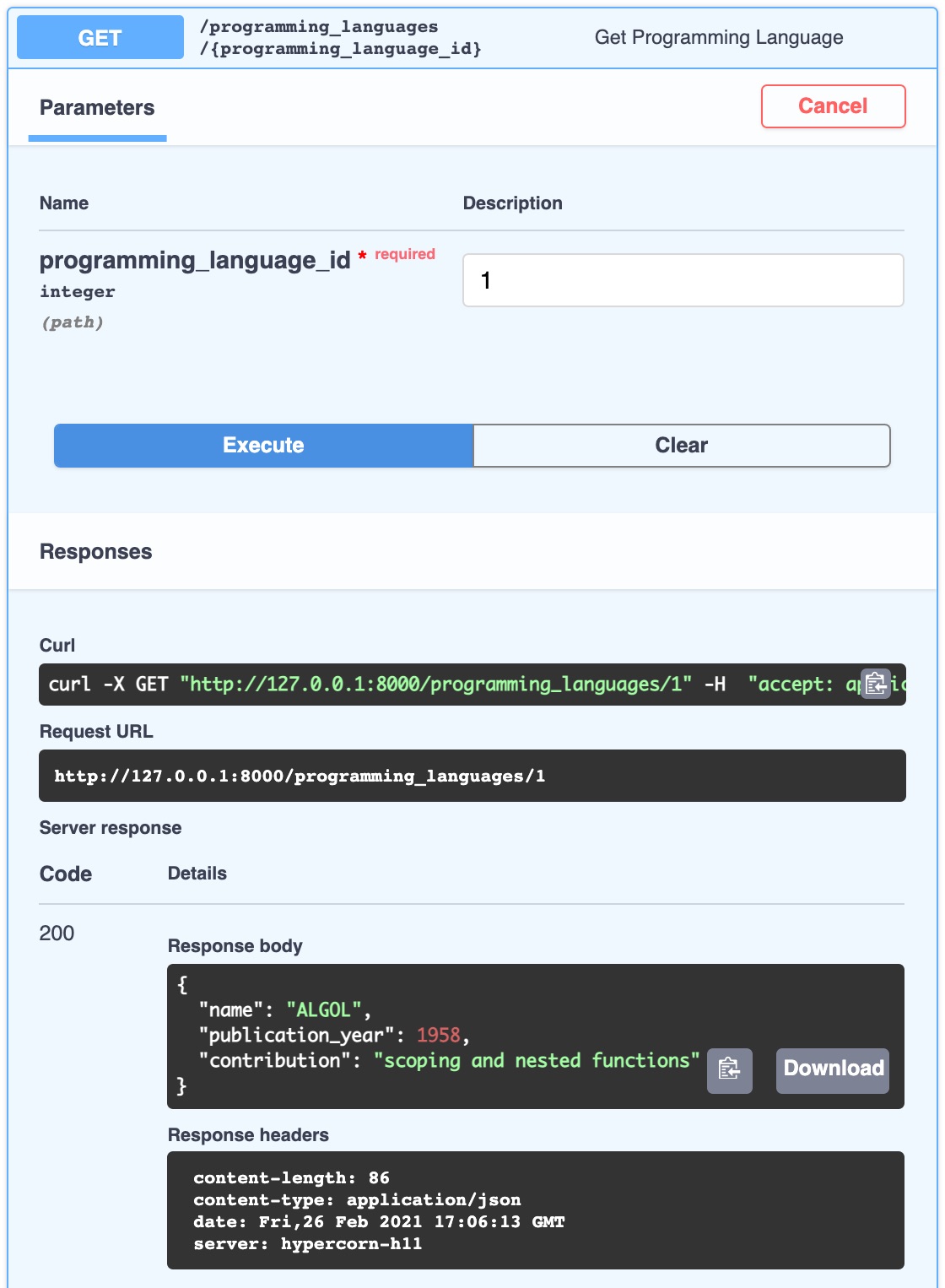Click the 1958 publication year value
The width and height of the screenshot is (945, 1288).
coord(438,1036)
